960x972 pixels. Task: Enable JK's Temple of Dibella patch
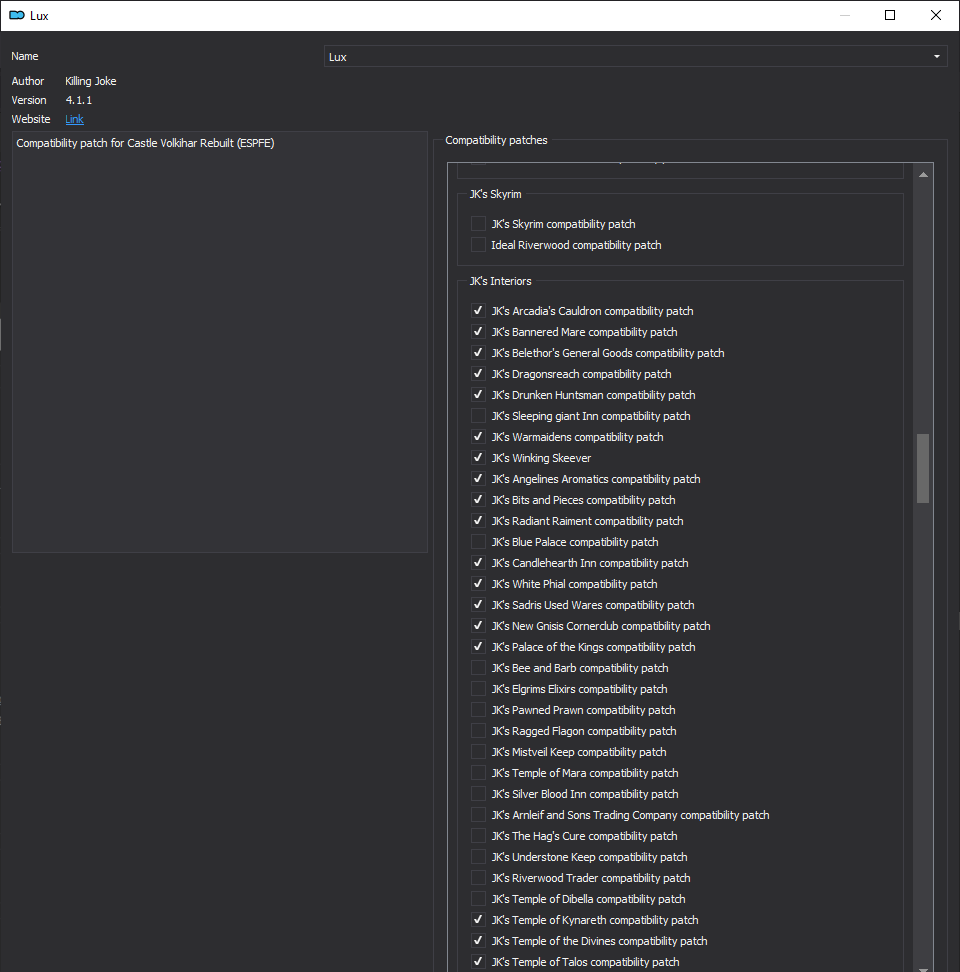click(x=478, y=900)
